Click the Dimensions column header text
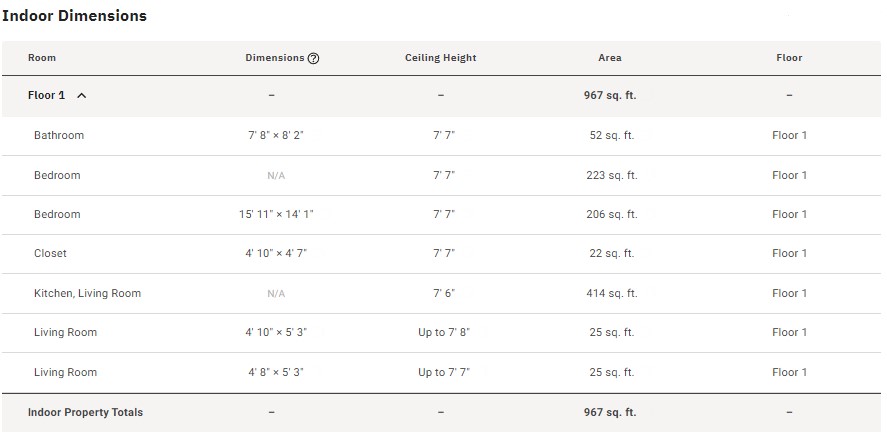Screen dimensions: 887x439 pos(274,58)
